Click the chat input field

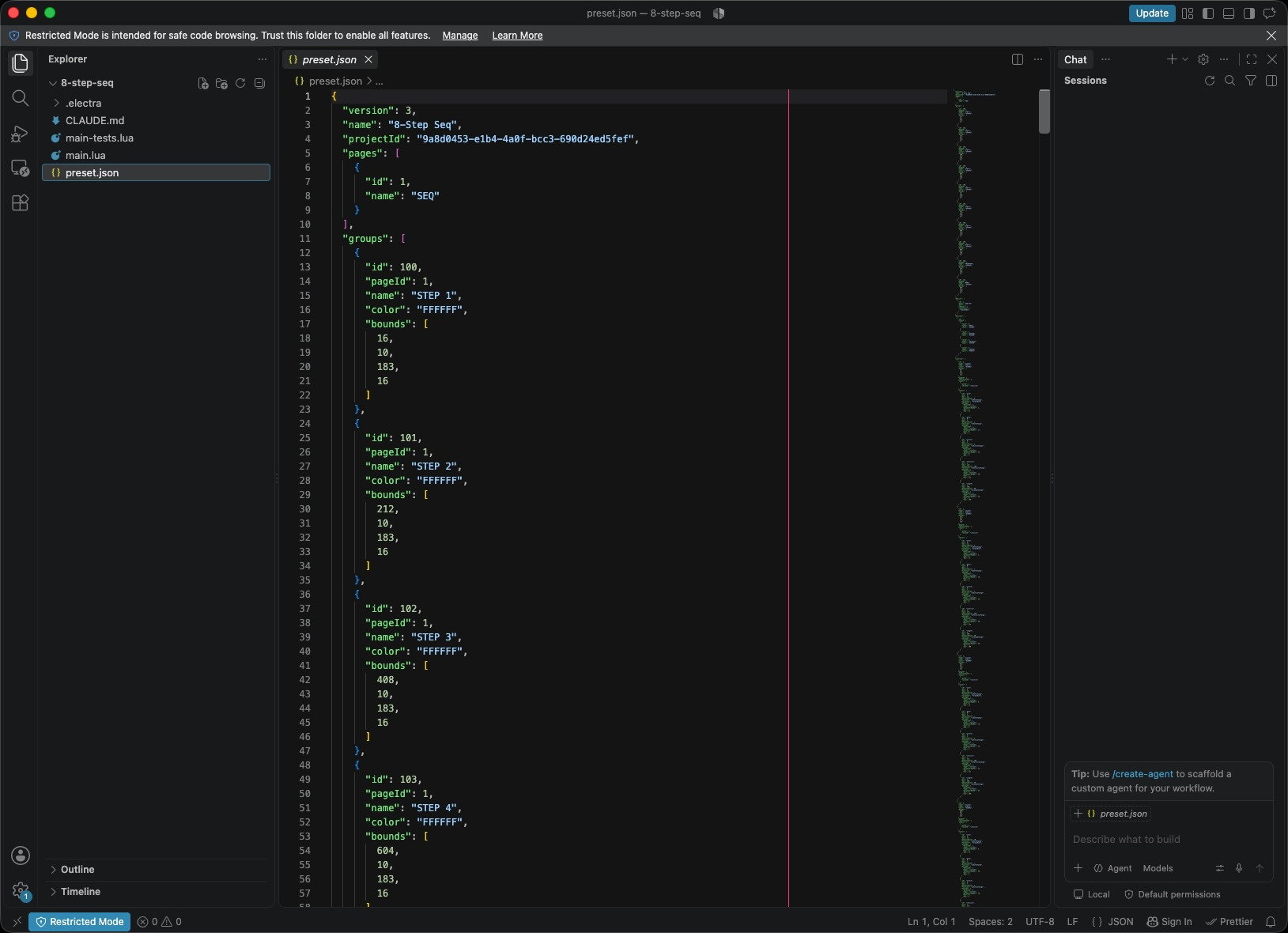pos(1168,840)
